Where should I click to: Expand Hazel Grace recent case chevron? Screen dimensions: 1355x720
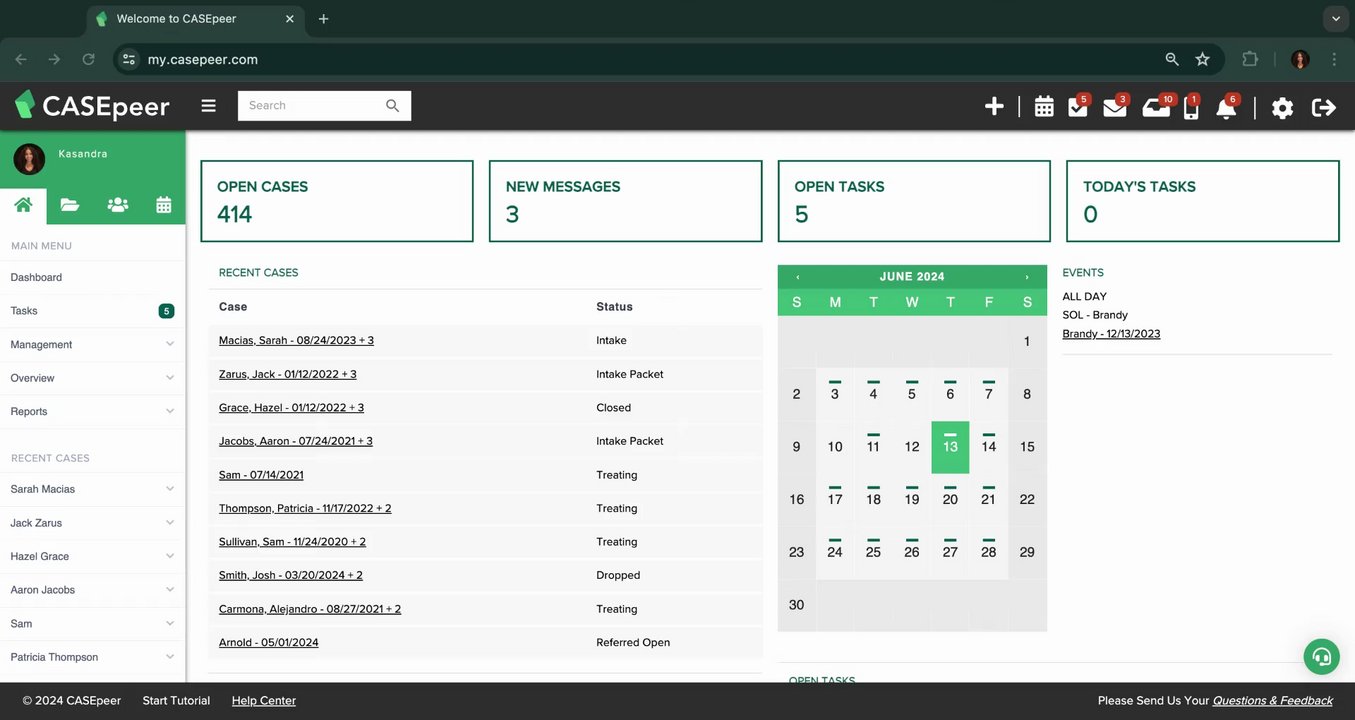(170, 556)
